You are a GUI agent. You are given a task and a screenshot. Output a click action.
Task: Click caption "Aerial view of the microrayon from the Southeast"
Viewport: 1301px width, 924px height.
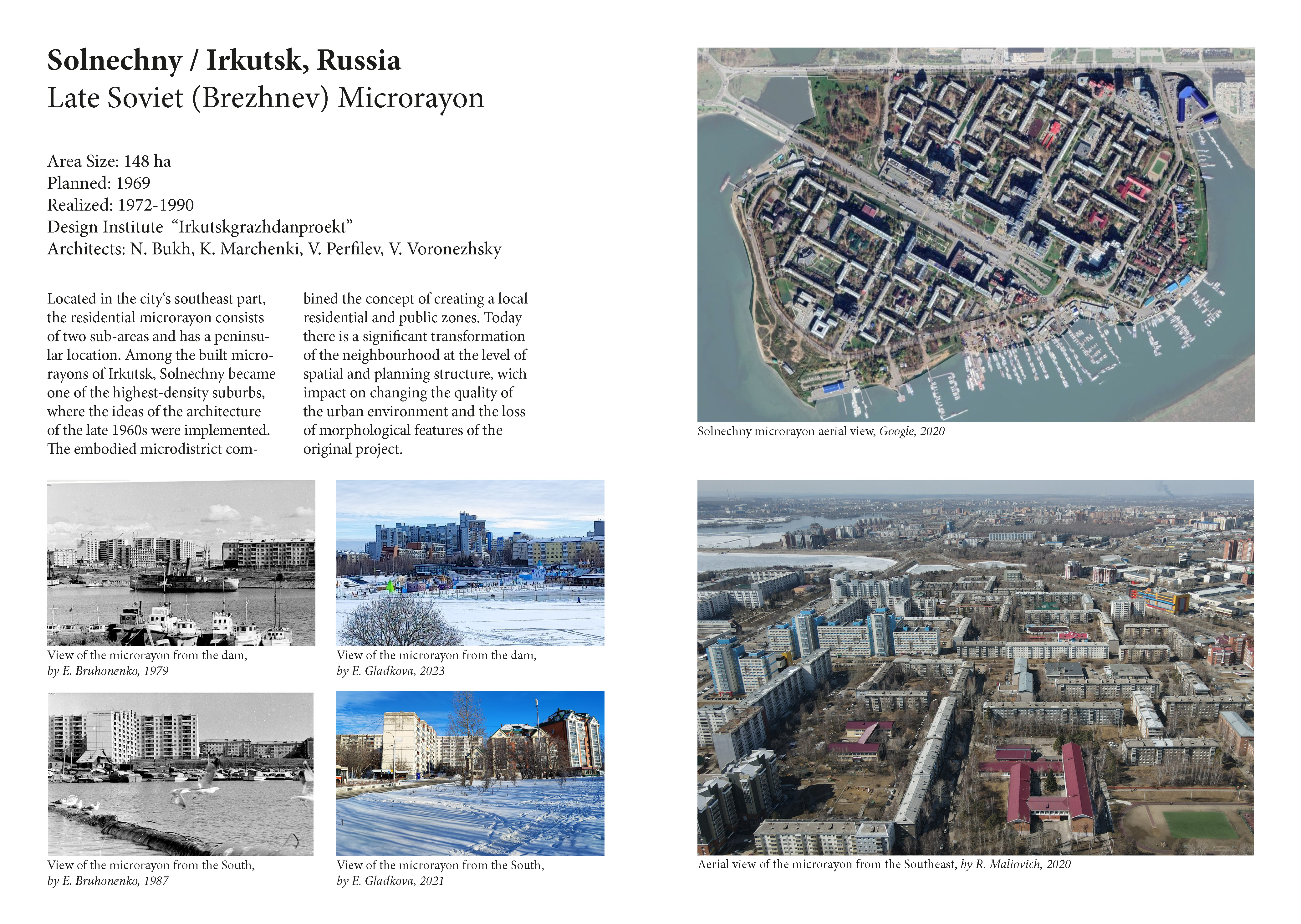pos(828,864)
